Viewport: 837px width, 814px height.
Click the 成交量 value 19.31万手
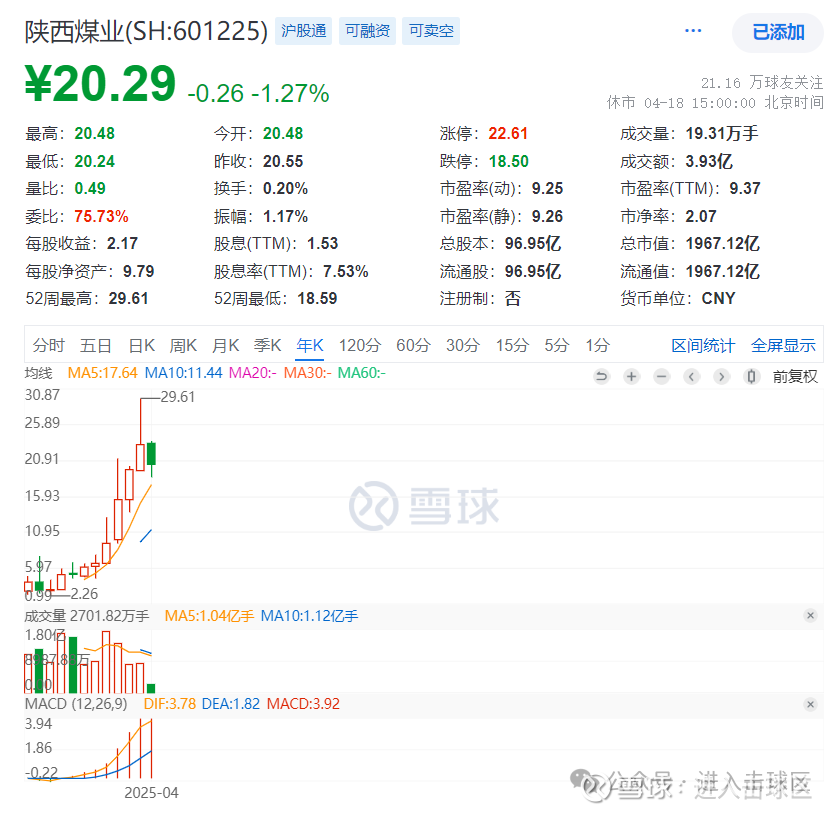(x=722, y=133)
